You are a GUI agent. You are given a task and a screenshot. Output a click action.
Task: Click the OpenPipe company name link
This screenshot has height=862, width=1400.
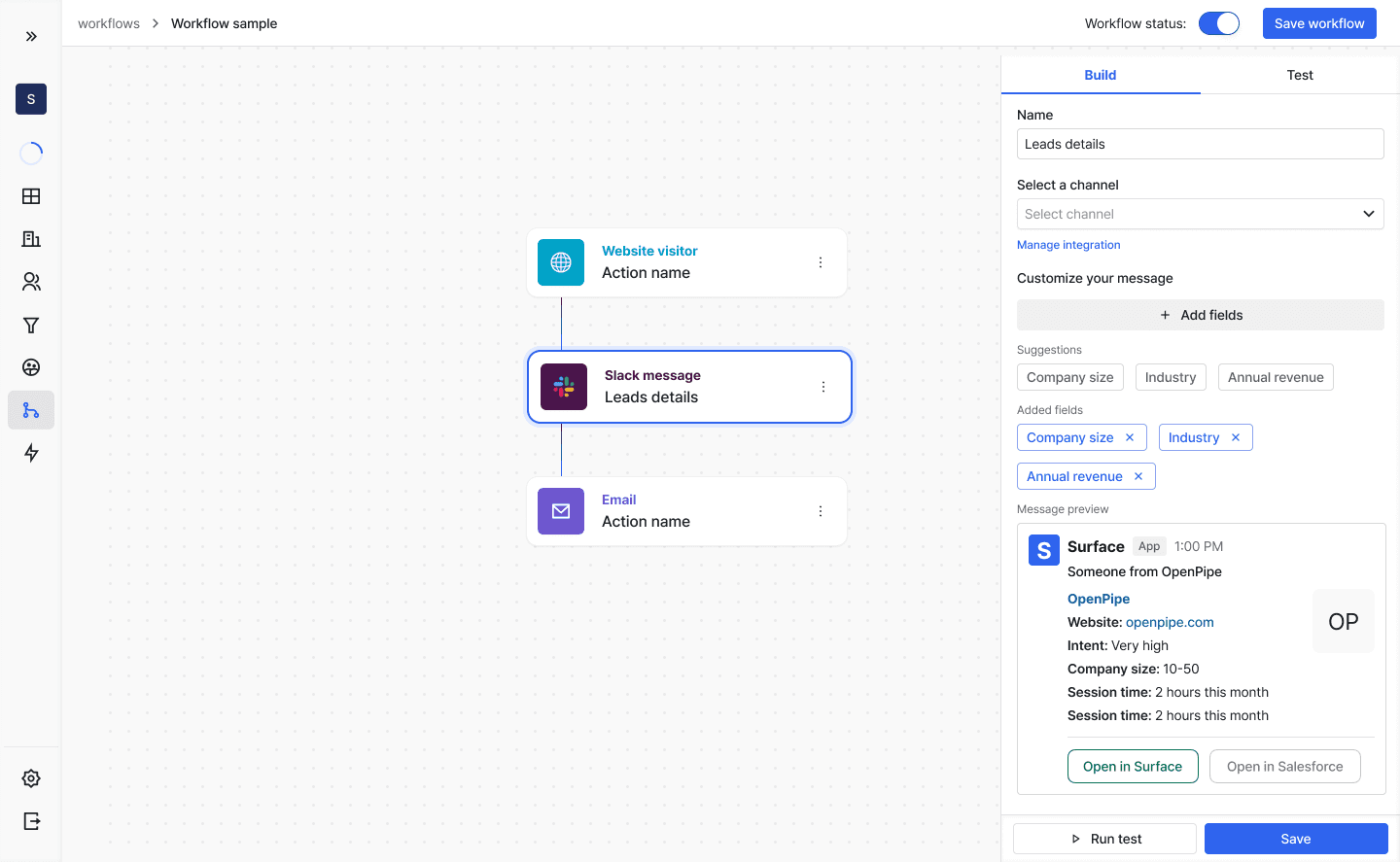coord(1099,599)
